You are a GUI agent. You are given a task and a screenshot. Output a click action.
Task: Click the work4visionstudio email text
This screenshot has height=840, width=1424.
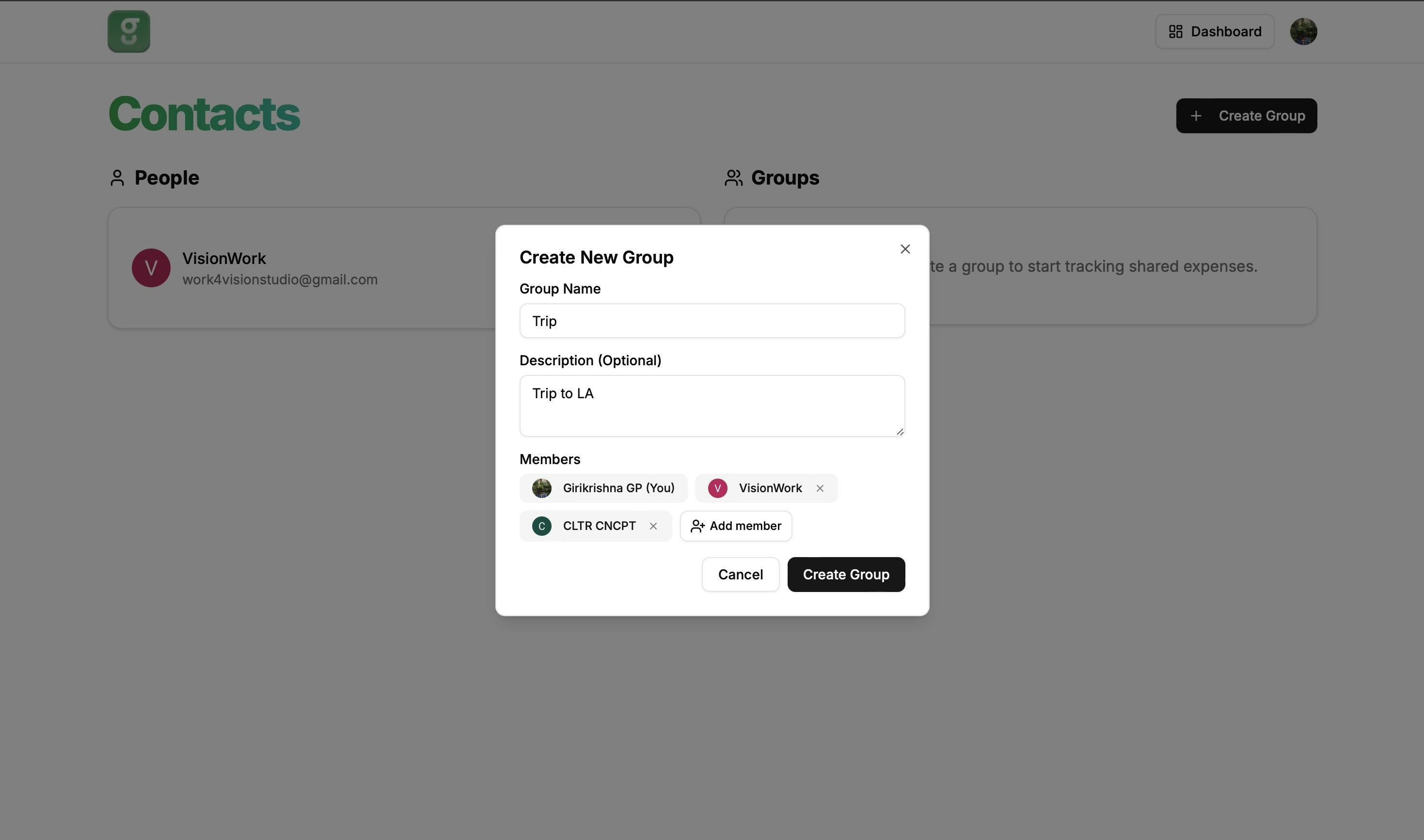click(280, 280)
